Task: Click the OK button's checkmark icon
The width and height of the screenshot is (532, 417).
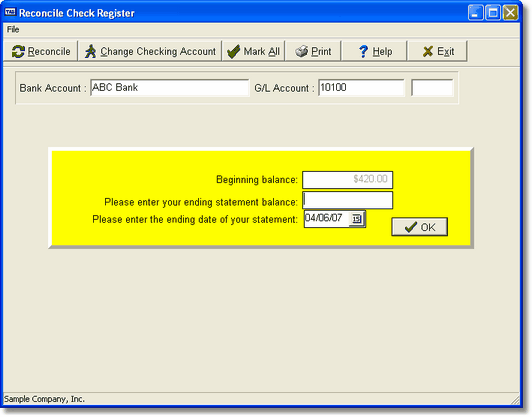Action: coord(411,227)
